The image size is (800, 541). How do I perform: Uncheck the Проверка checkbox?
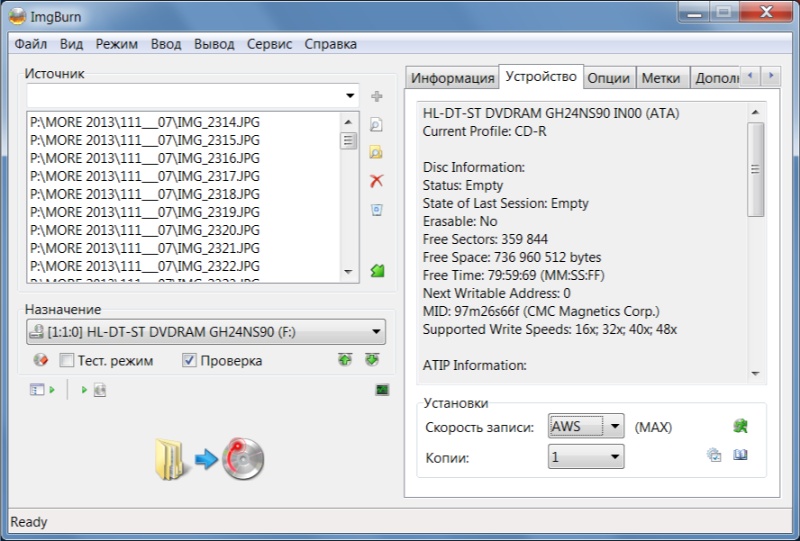[189, 361]
